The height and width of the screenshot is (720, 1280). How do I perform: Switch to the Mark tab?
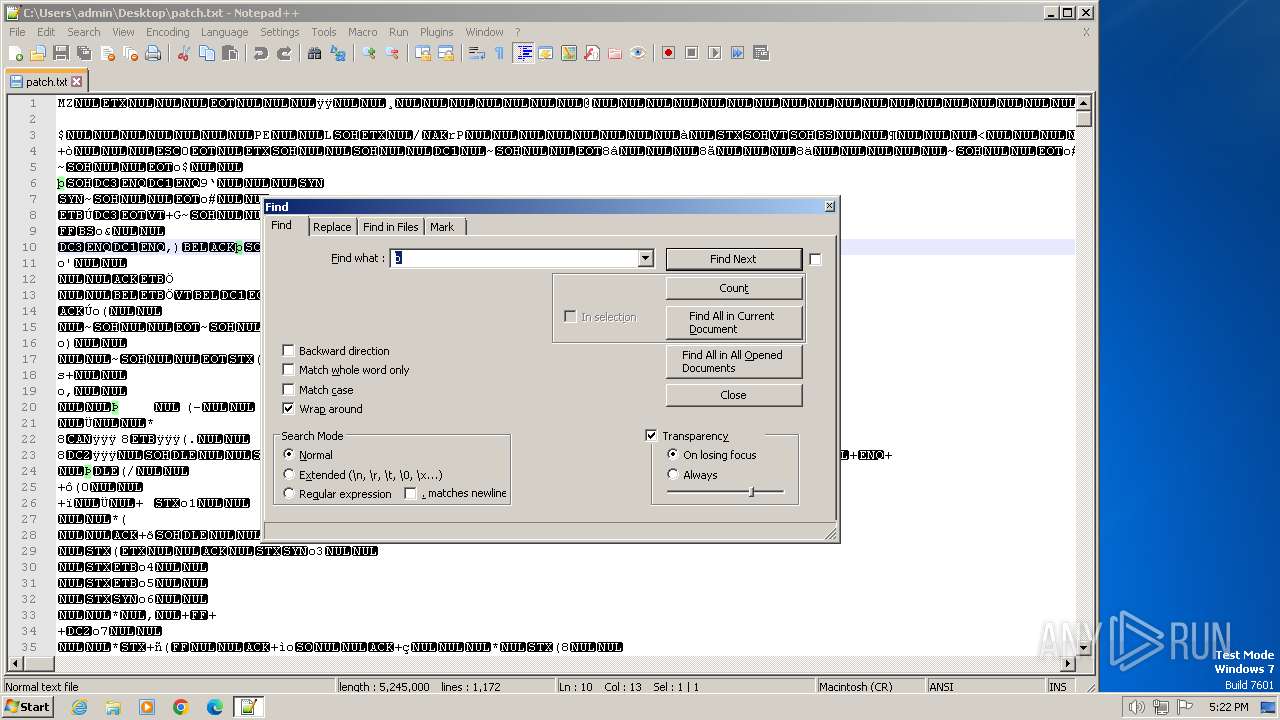[442, 227]
